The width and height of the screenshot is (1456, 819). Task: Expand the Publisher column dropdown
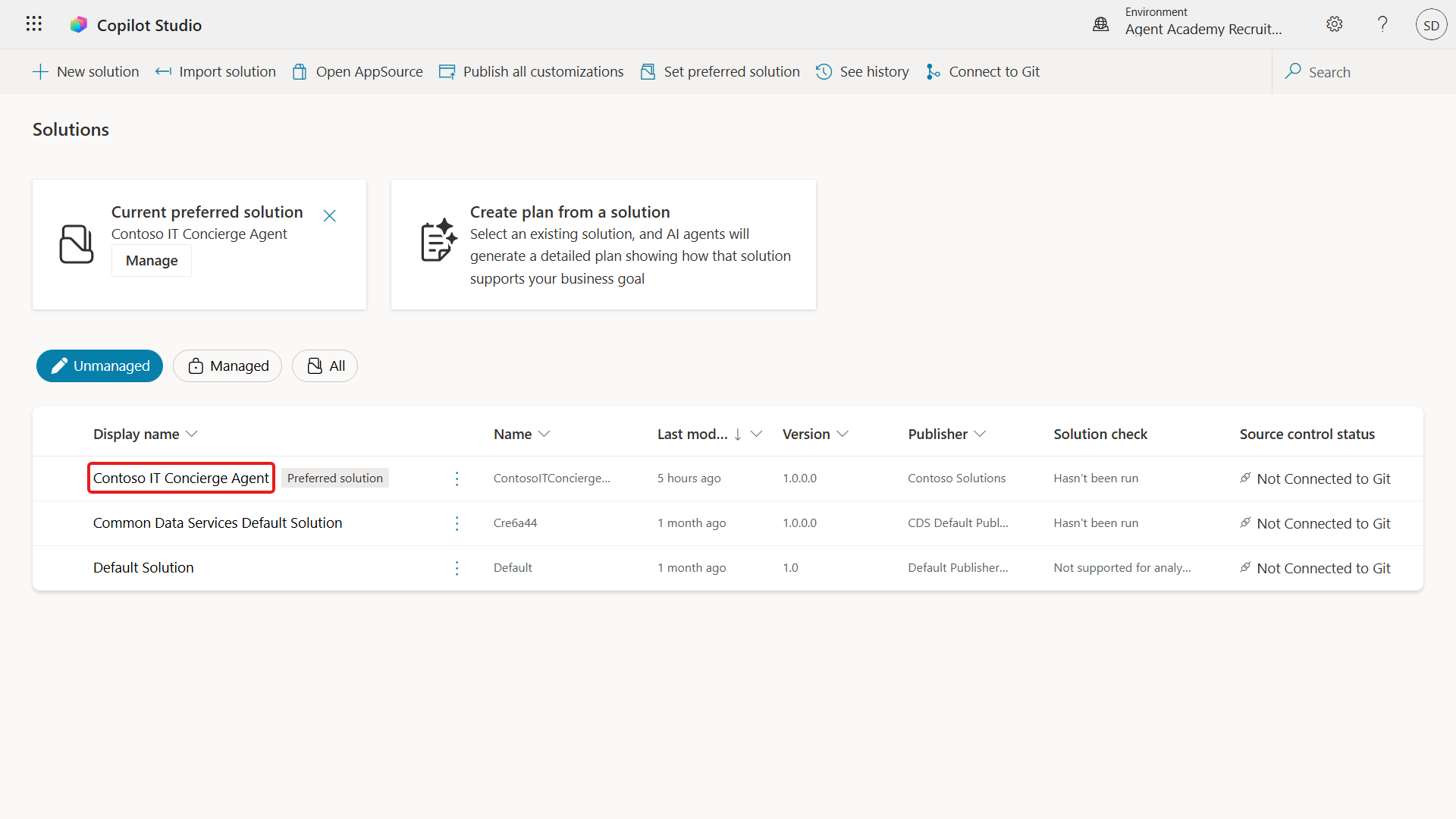click(x=980, y=434)
